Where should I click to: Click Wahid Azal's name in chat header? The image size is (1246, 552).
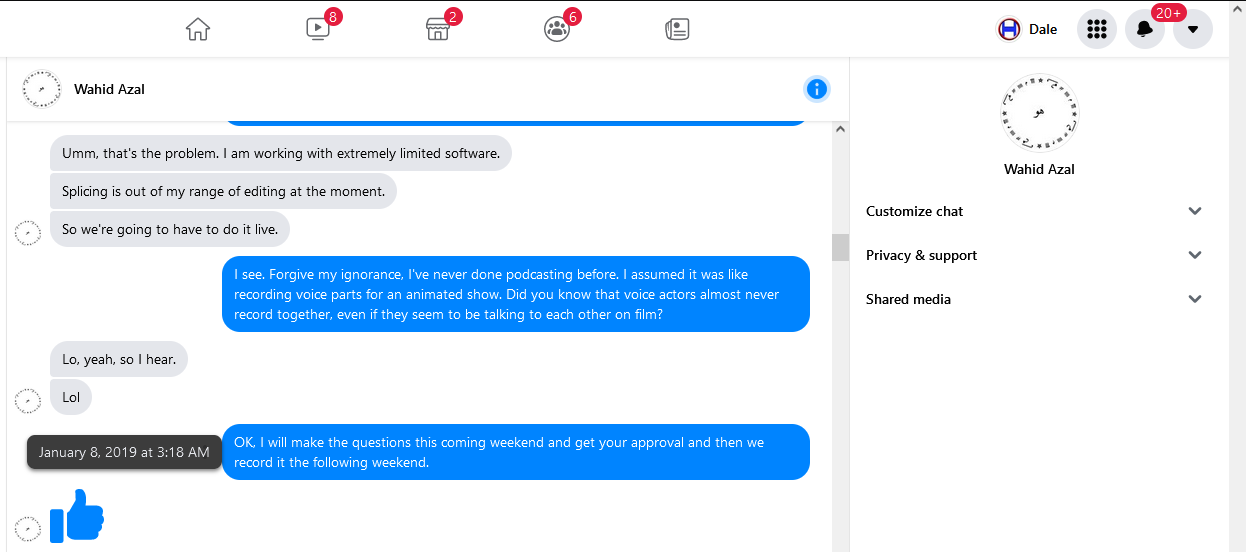[109, 89]
